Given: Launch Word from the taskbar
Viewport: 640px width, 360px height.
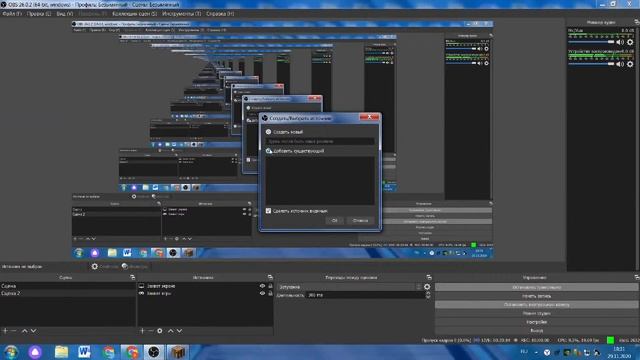Looking at the screenshot, I should pyautogui.click(x=84, y=352).
